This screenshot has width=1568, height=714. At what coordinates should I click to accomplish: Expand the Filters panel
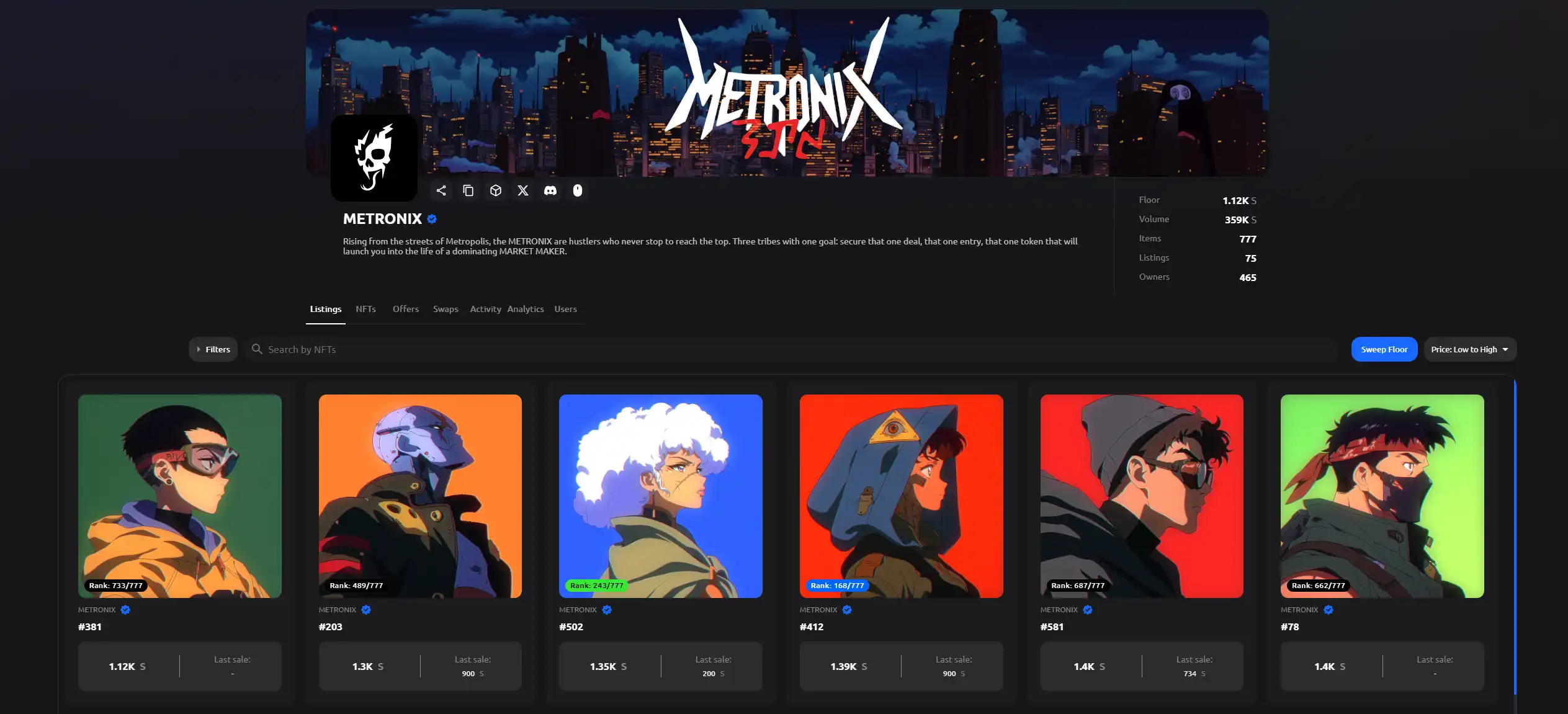click(213, 349)
